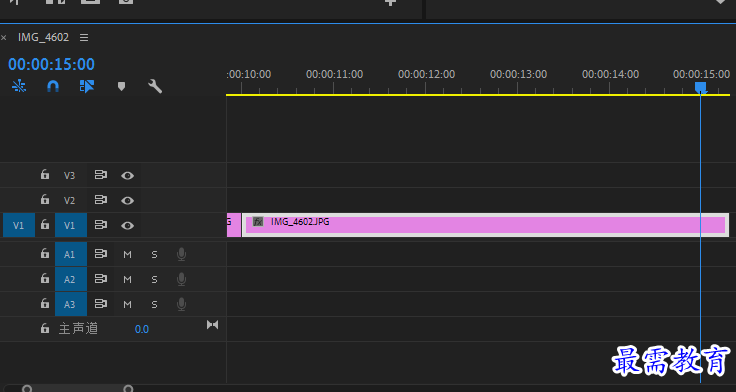Toggle linked selection button
Viewport: 736px width, 392px height.
pyautogui.click(x=87, y=86)
